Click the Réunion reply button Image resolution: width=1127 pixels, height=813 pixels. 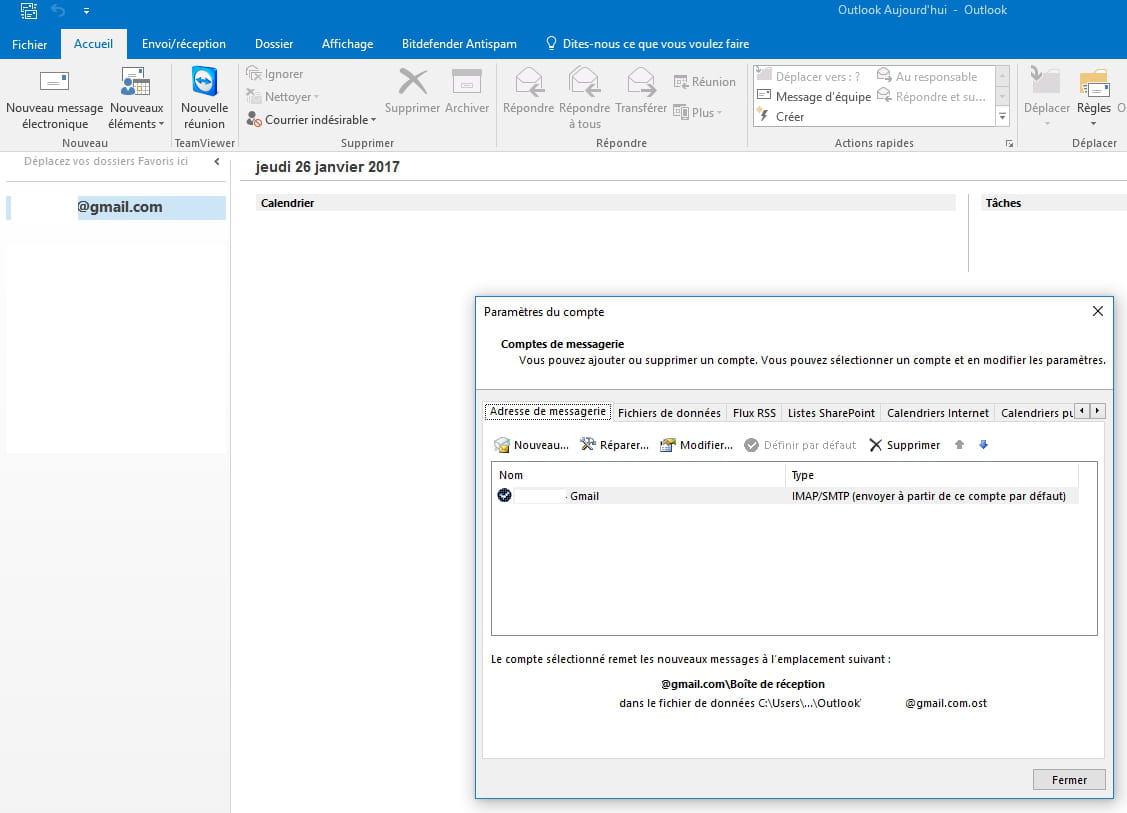704,82
